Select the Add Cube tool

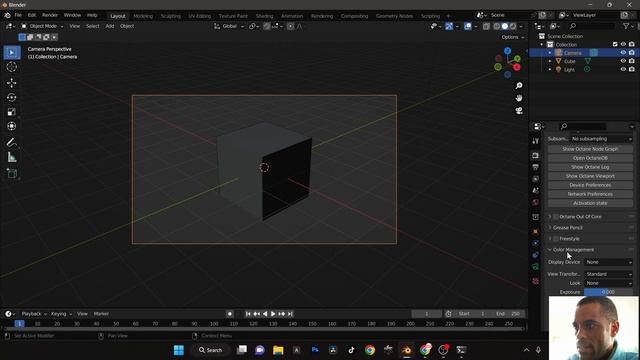click(12, 173)
